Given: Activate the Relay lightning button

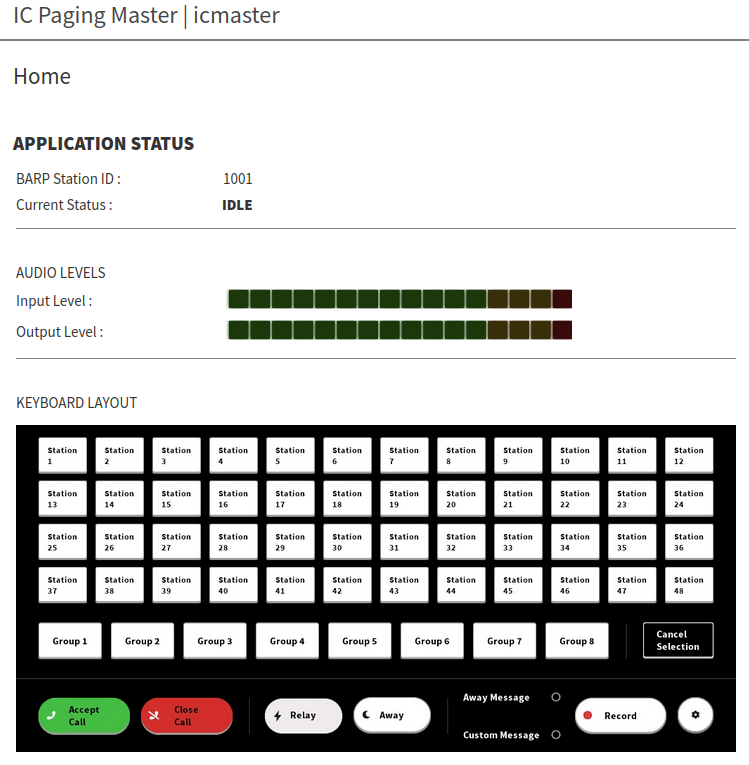Looking at the screenshot, I should [x=303, y=715].
